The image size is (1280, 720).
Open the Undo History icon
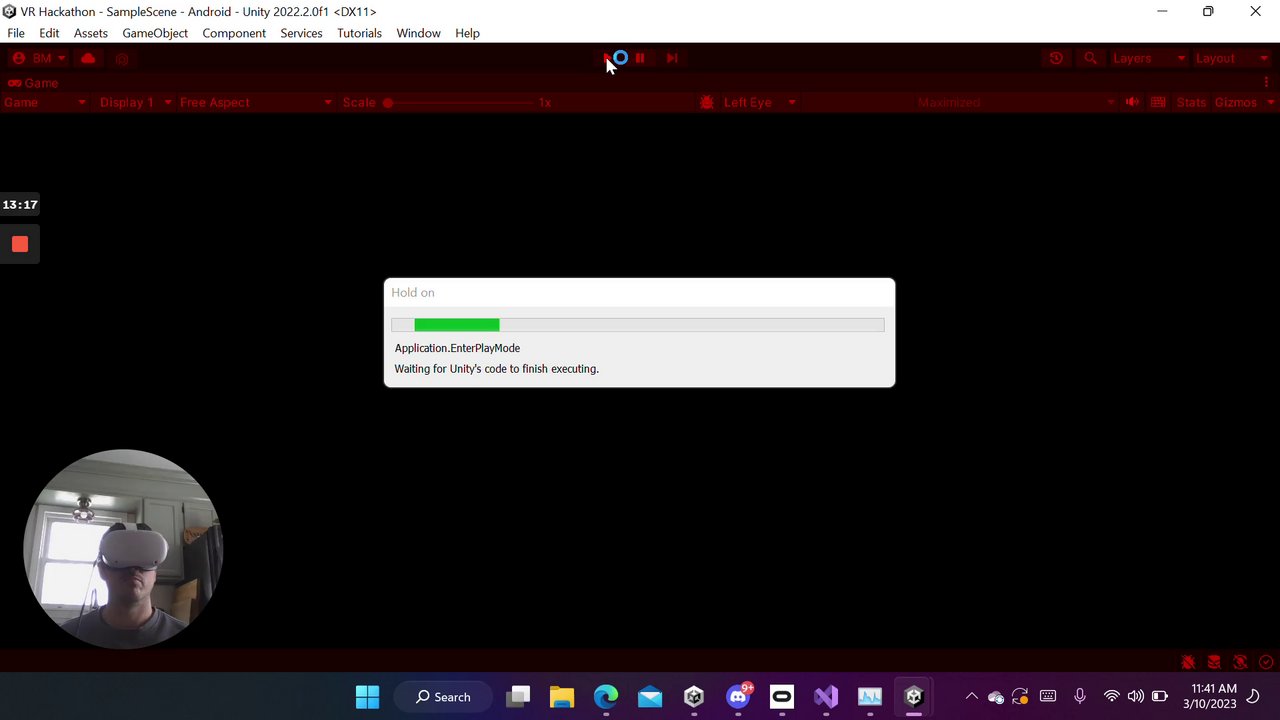click(1056, 58)
